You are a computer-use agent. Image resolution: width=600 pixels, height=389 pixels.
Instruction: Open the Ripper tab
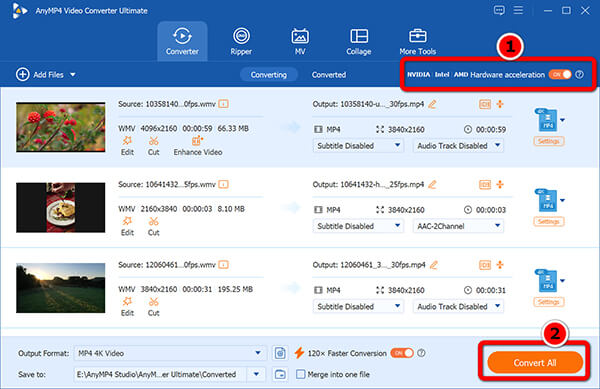point(241,41)
